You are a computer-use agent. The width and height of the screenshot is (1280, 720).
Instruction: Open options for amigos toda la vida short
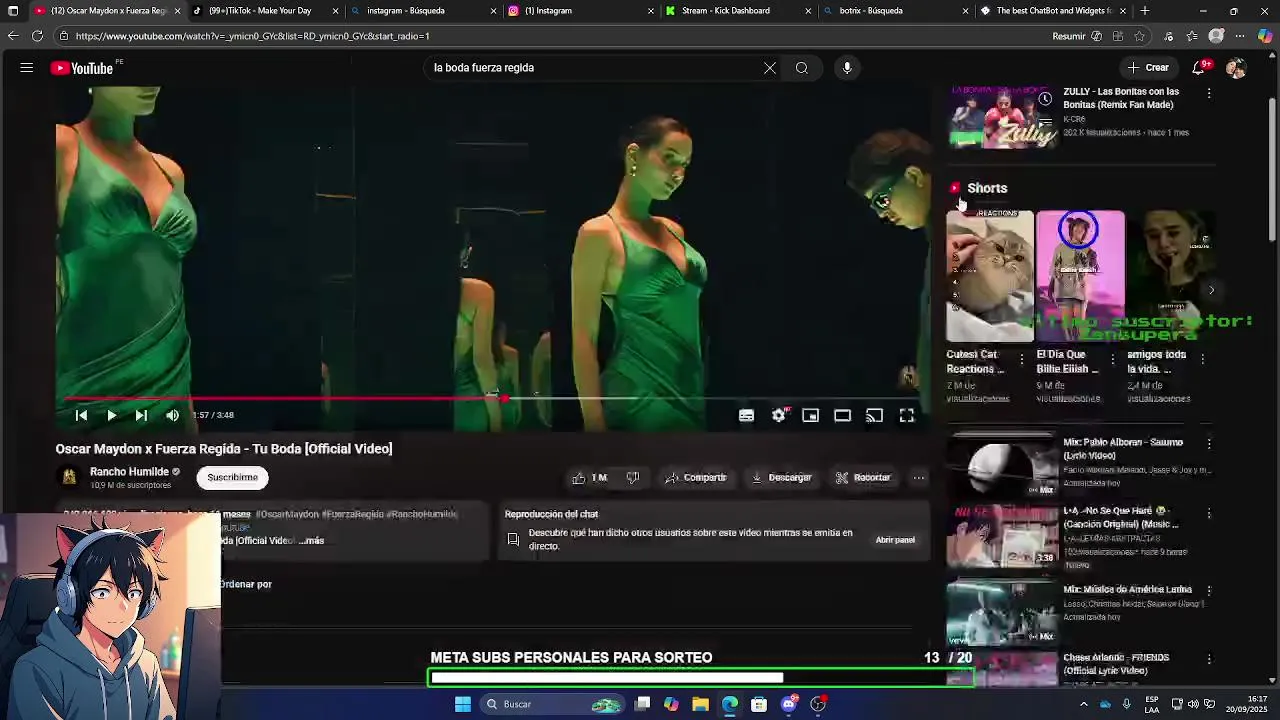[1203, 359]
